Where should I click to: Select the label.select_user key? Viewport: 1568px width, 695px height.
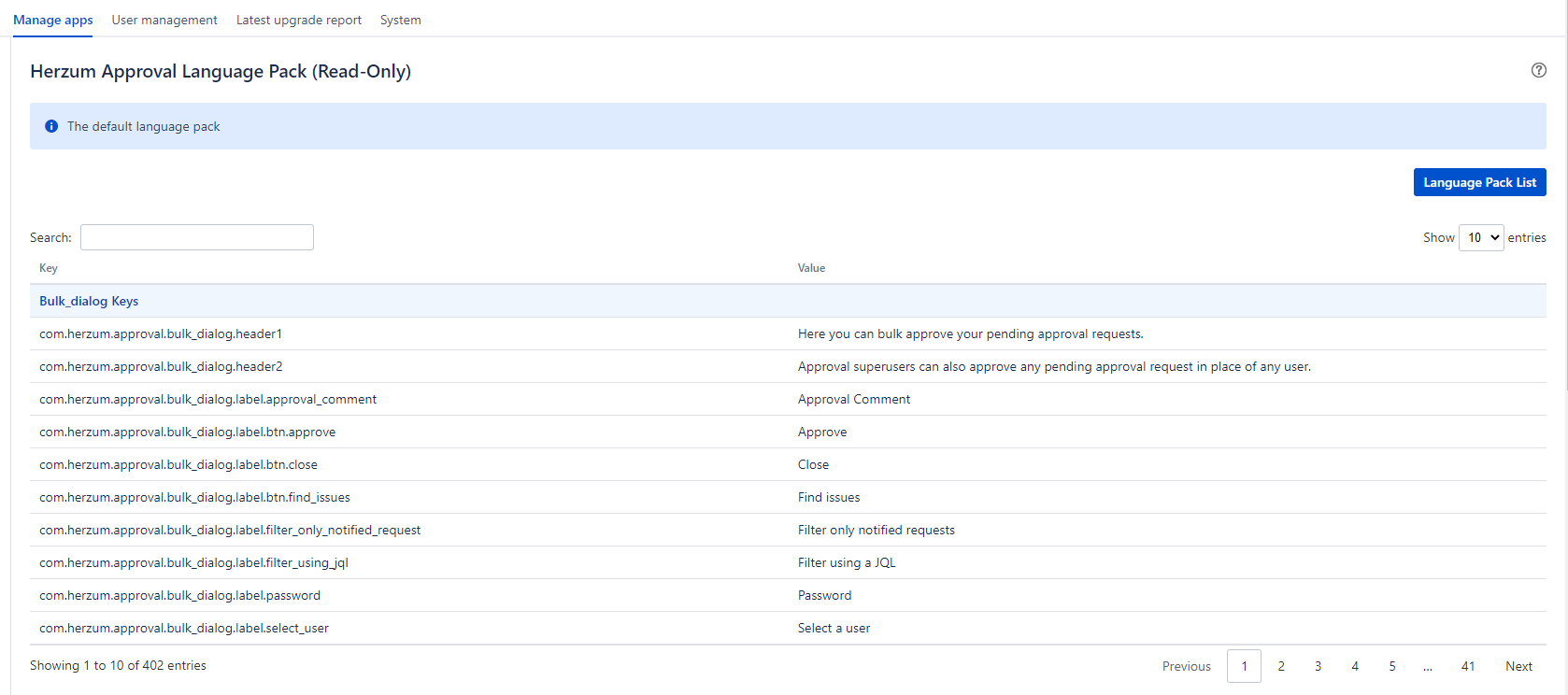pos(184,628)
